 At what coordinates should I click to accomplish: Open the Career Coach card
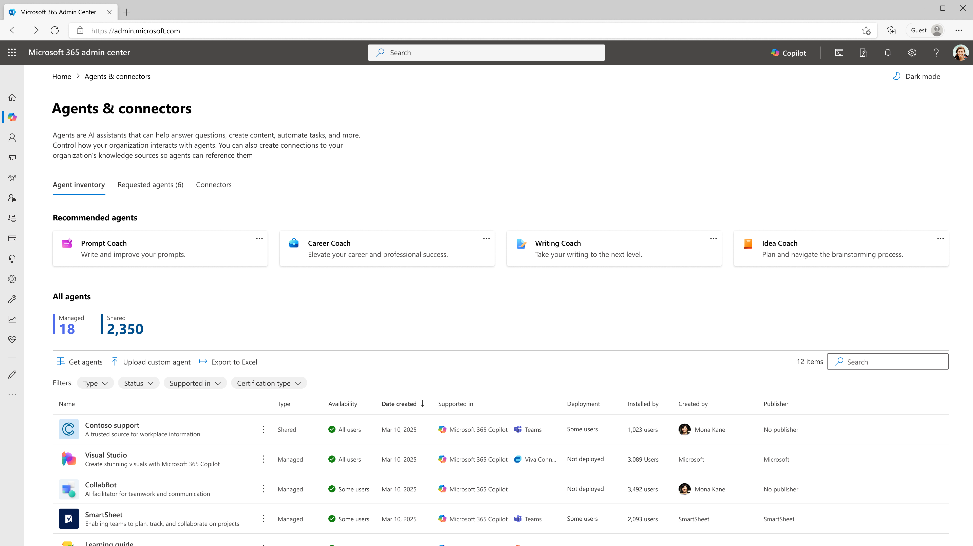point(387,249)
